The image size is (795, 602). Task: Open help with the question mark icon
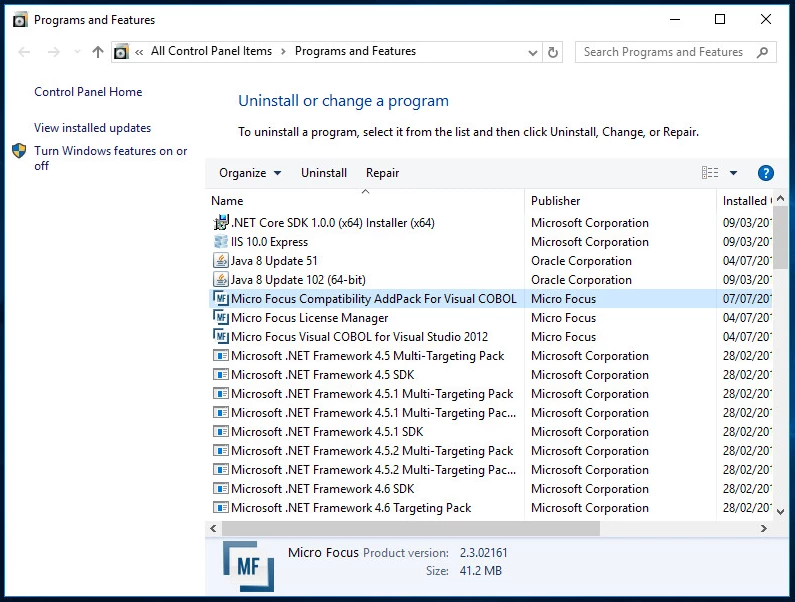coord(766,173)
